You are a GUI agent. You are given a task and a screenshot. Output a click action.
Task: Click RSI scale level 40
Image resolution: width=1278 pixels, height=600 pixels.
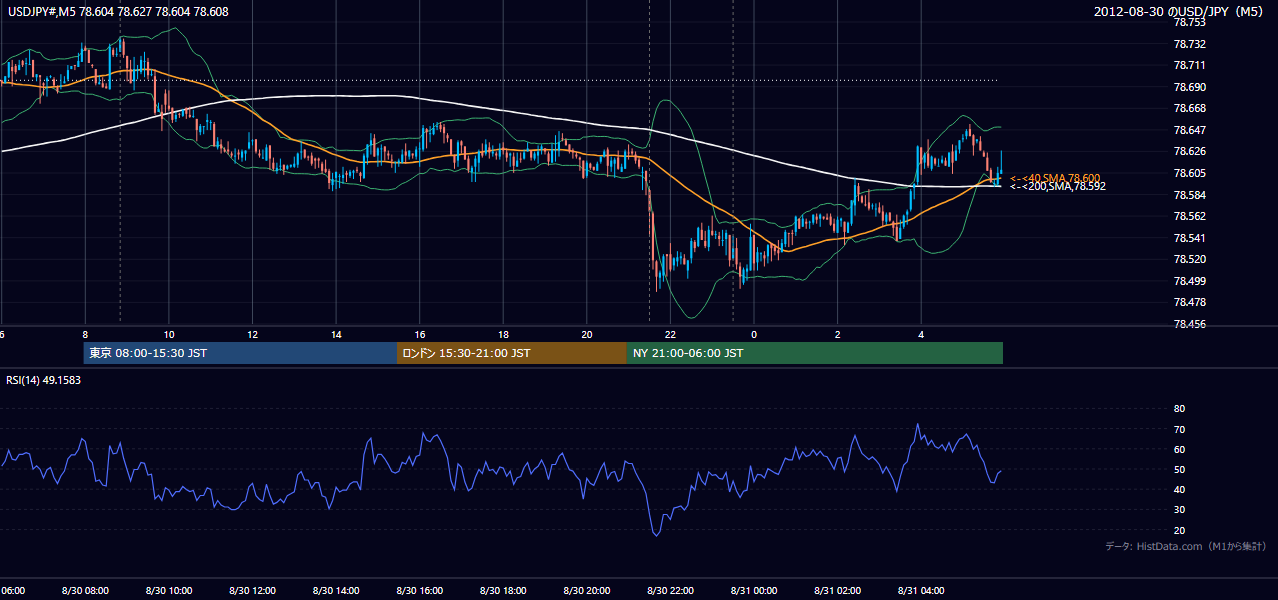tap(1179, 489)
